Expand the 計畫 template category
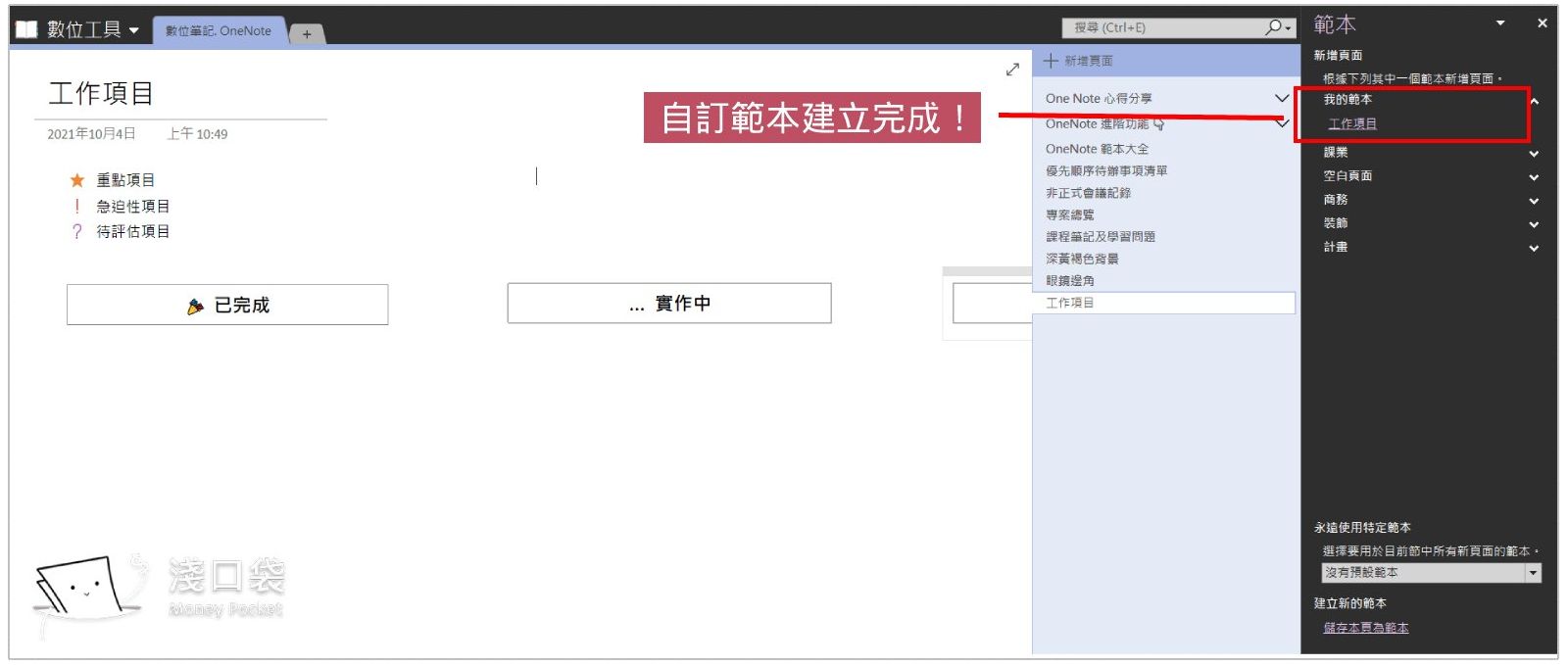 1534,248
